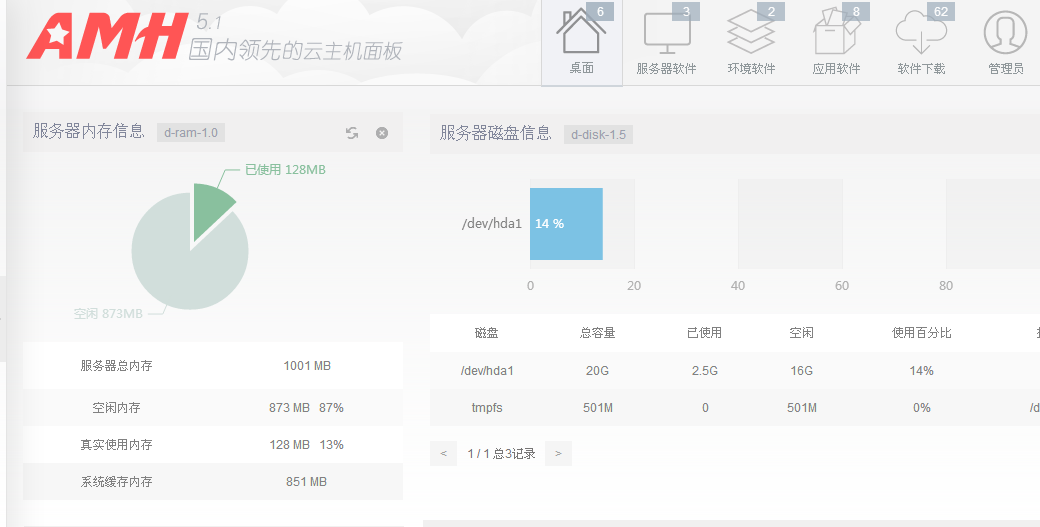Refresh the 服务器内存信息 panel
The image size is (1040, 527).
click(x=352, y=133)
